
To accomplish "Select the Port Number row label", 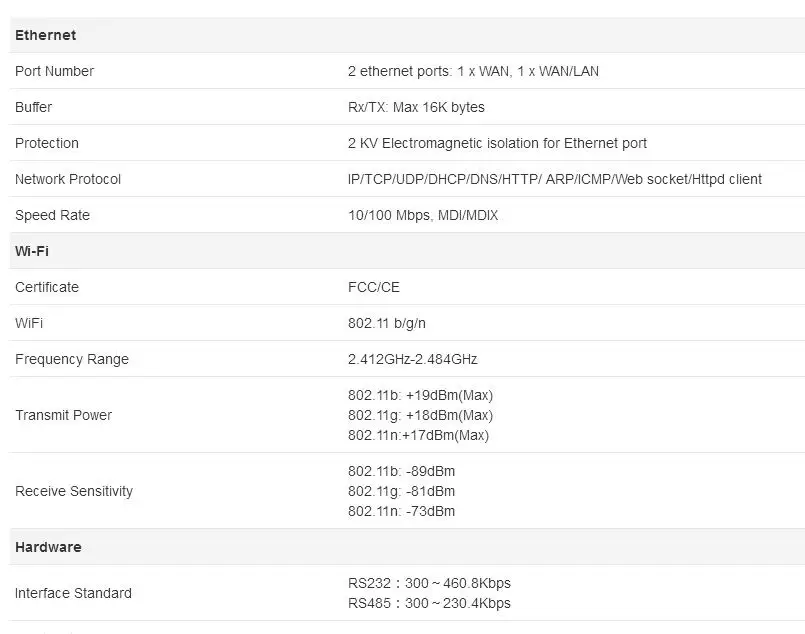I will point(54,71).
